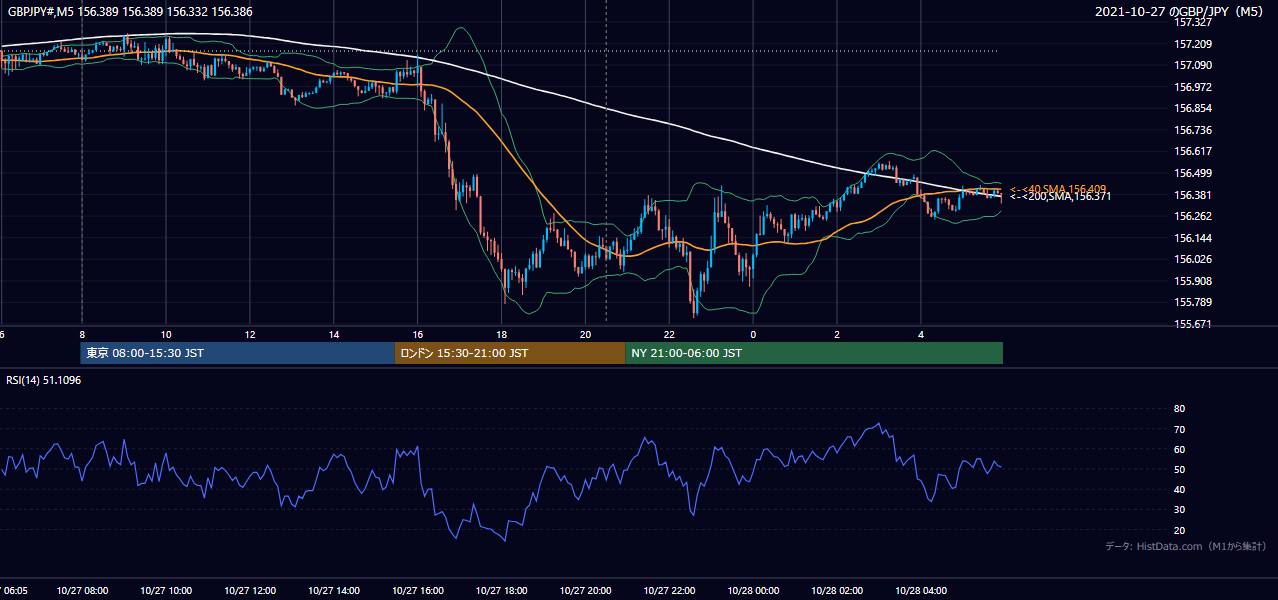Click hour label 16 under price chart

click(418, 335)
